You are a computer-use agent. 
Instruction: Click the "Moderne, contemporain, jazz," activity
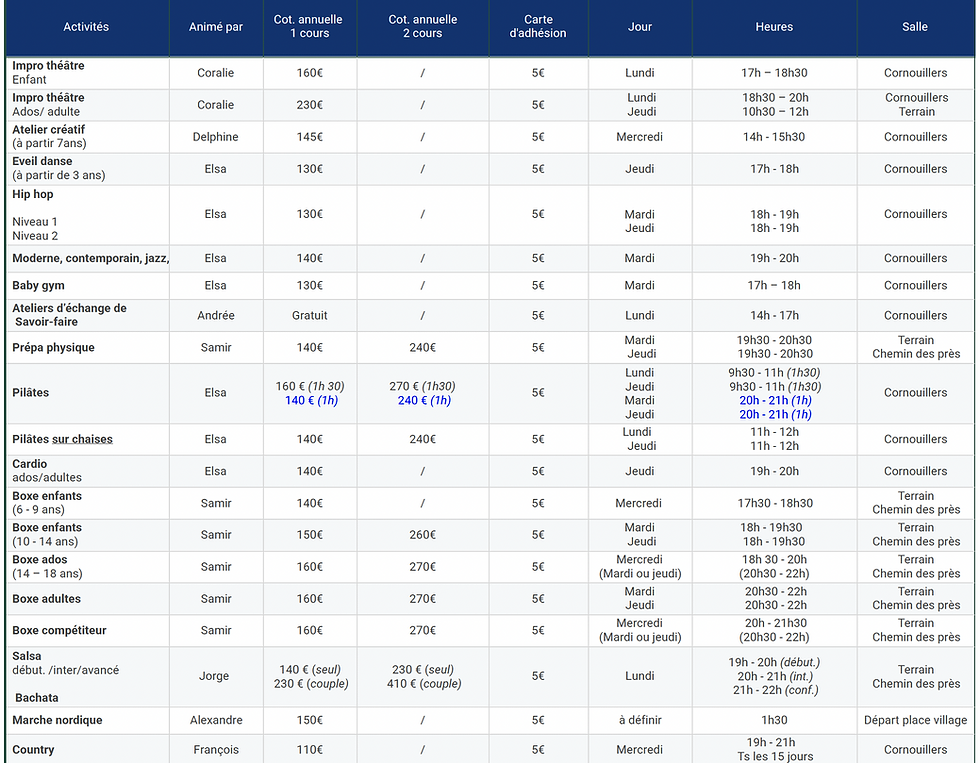[x=91, y=258]
